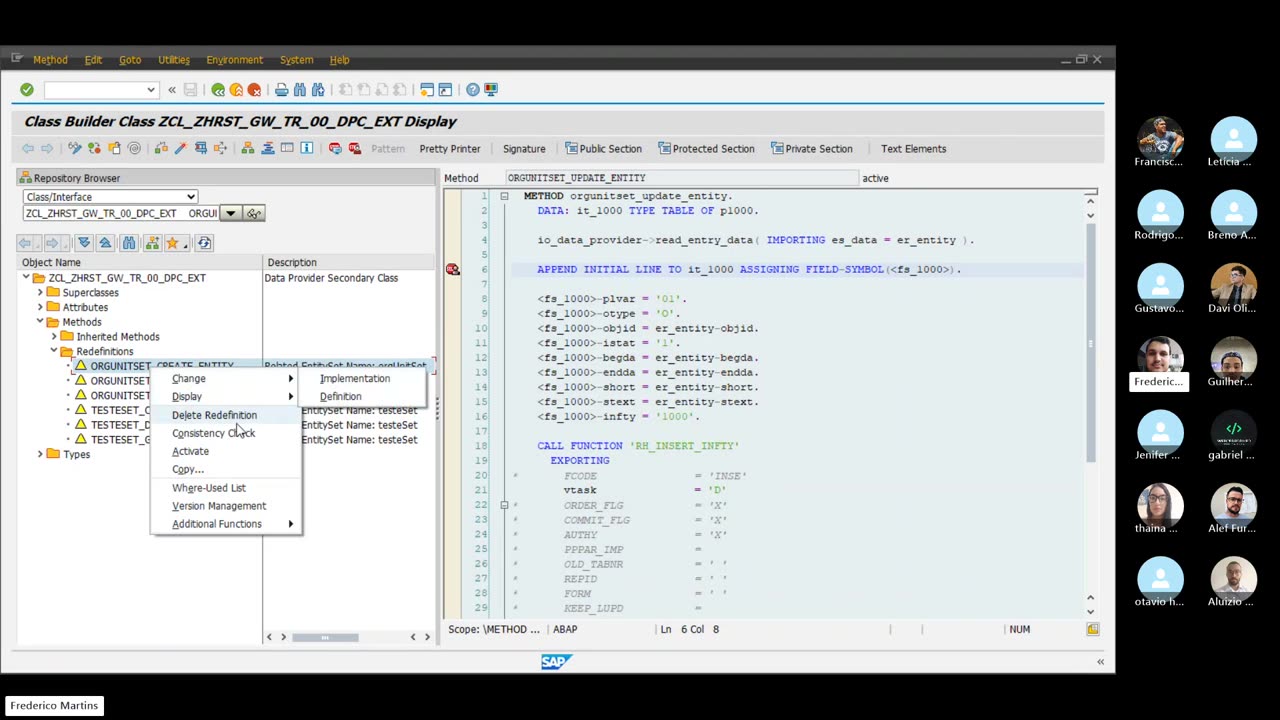This screenshot has width=1280, height=720.
Task: Click the command input field
Action: click(95, 90)
